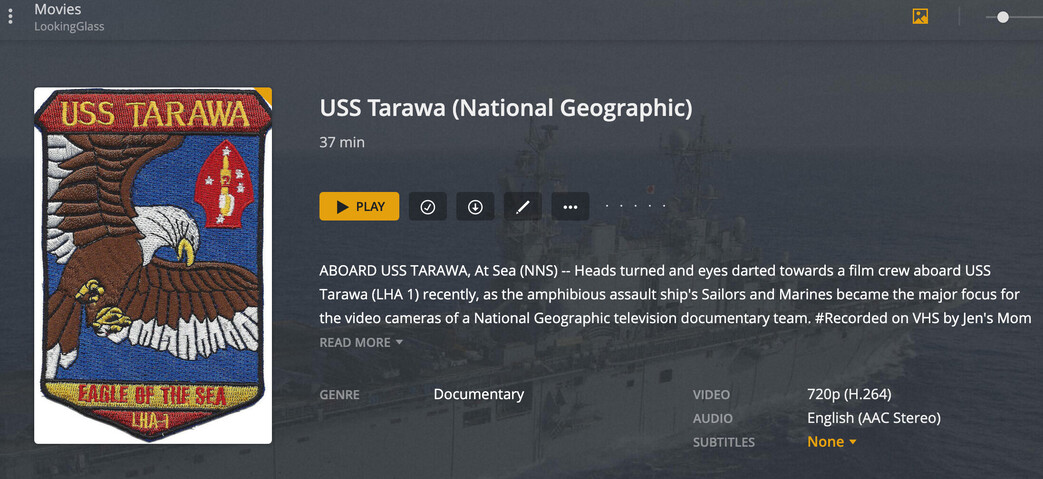Open the more options ellipsis button
1043x479 pixels.
click(x=570, y=206)
